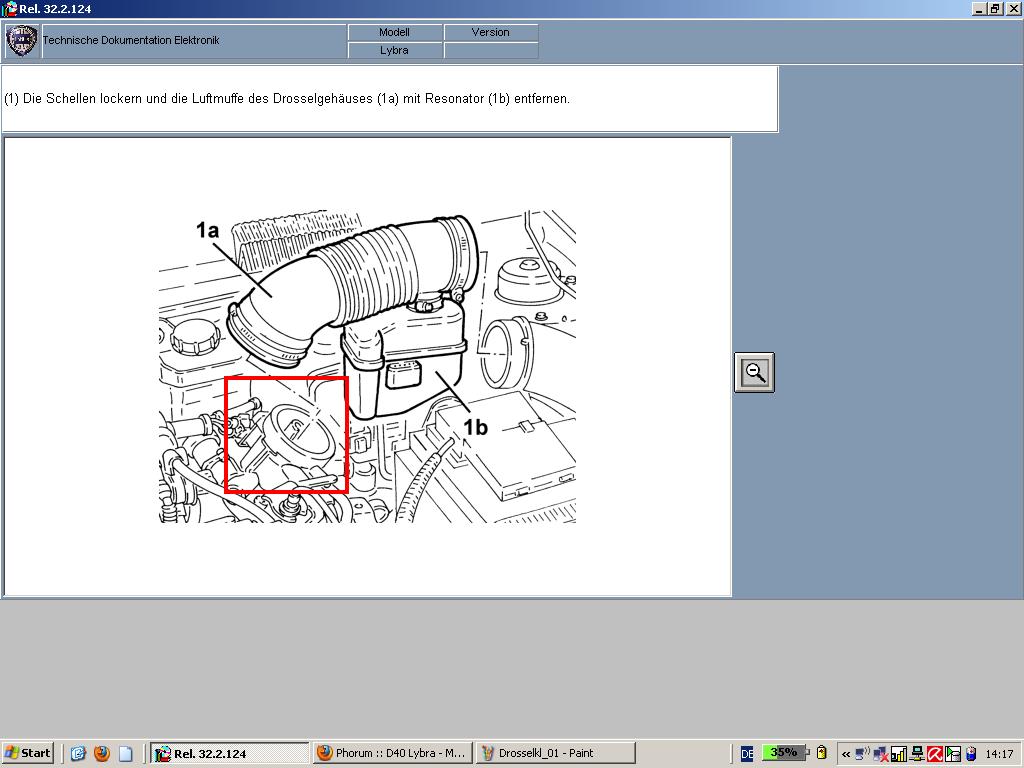Click the instruction text about Schellen lockern
The width and height of the screenshot is (1024, 768).
(287, 99)
